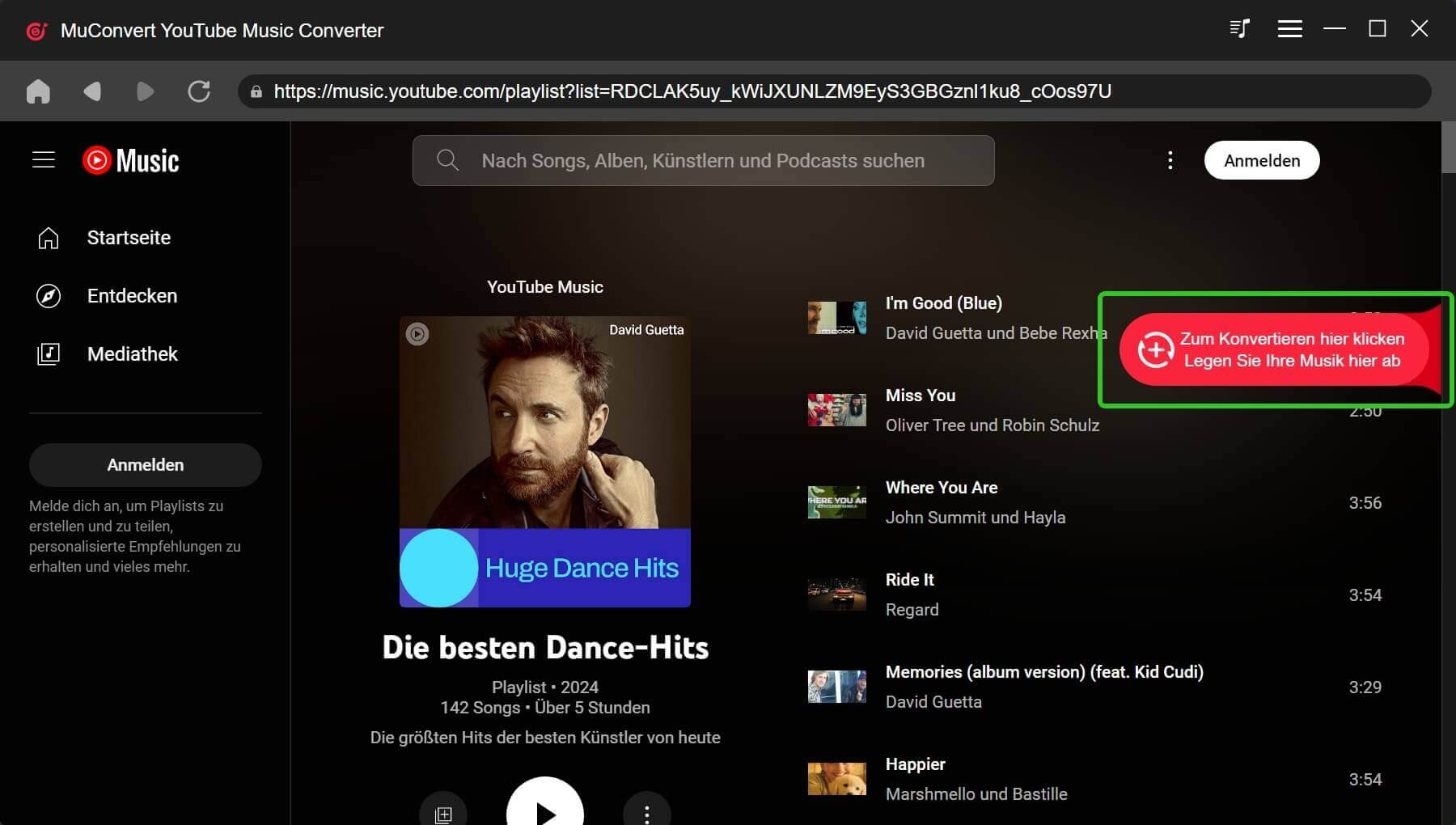
Task: Open David Guetta und Bebe Rexha artists
Action: [x=997, y=333]
